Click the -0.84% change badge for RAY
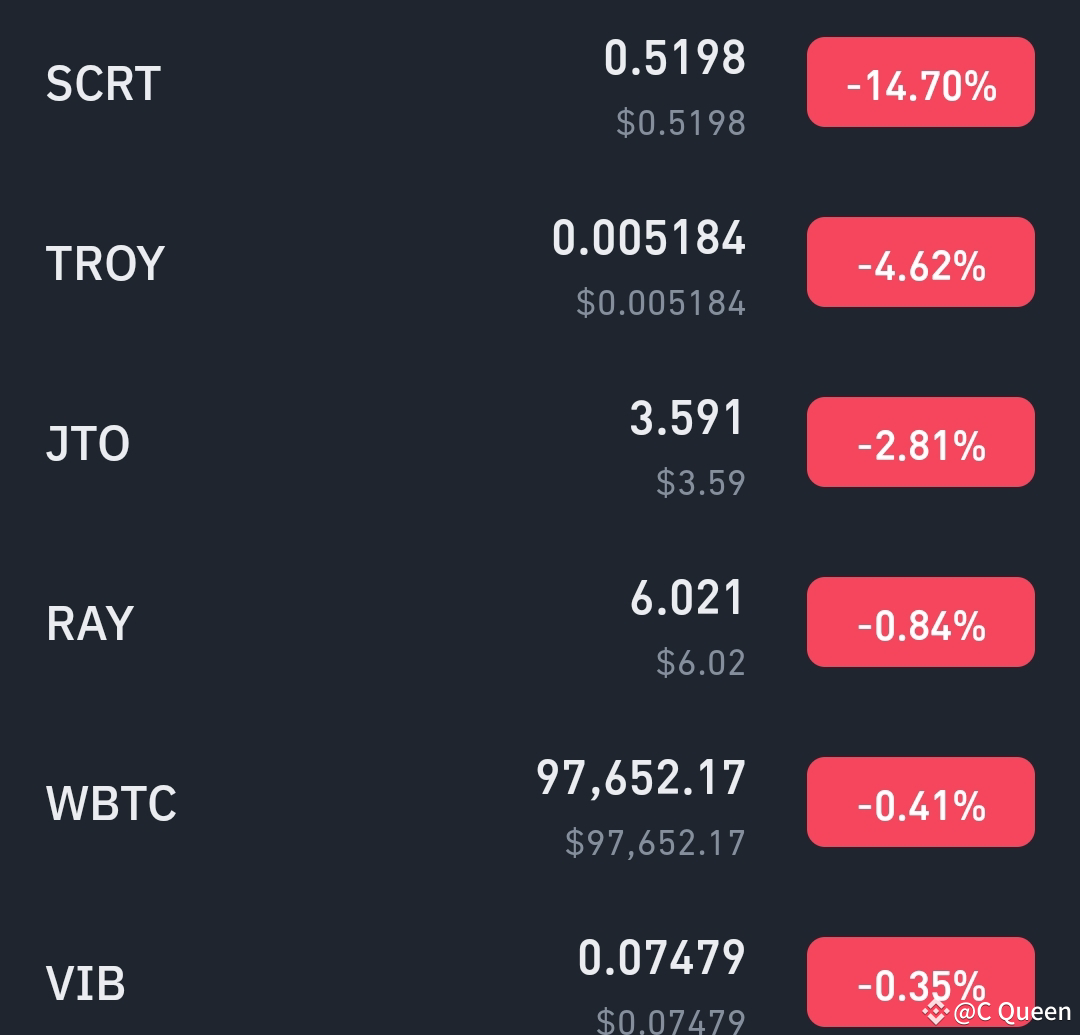 coord(920,621)
